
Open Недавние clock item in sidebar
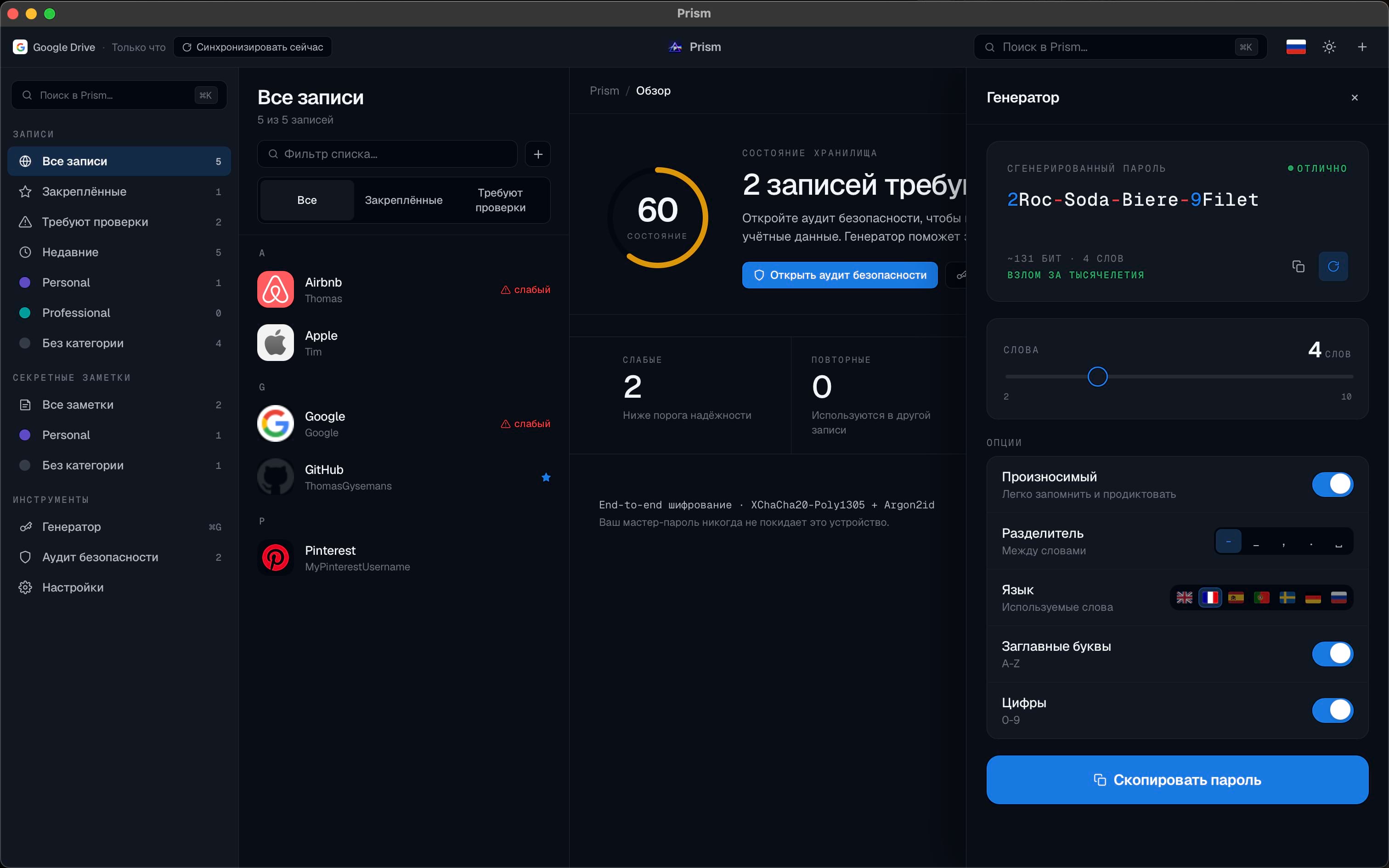coord(119,253)
